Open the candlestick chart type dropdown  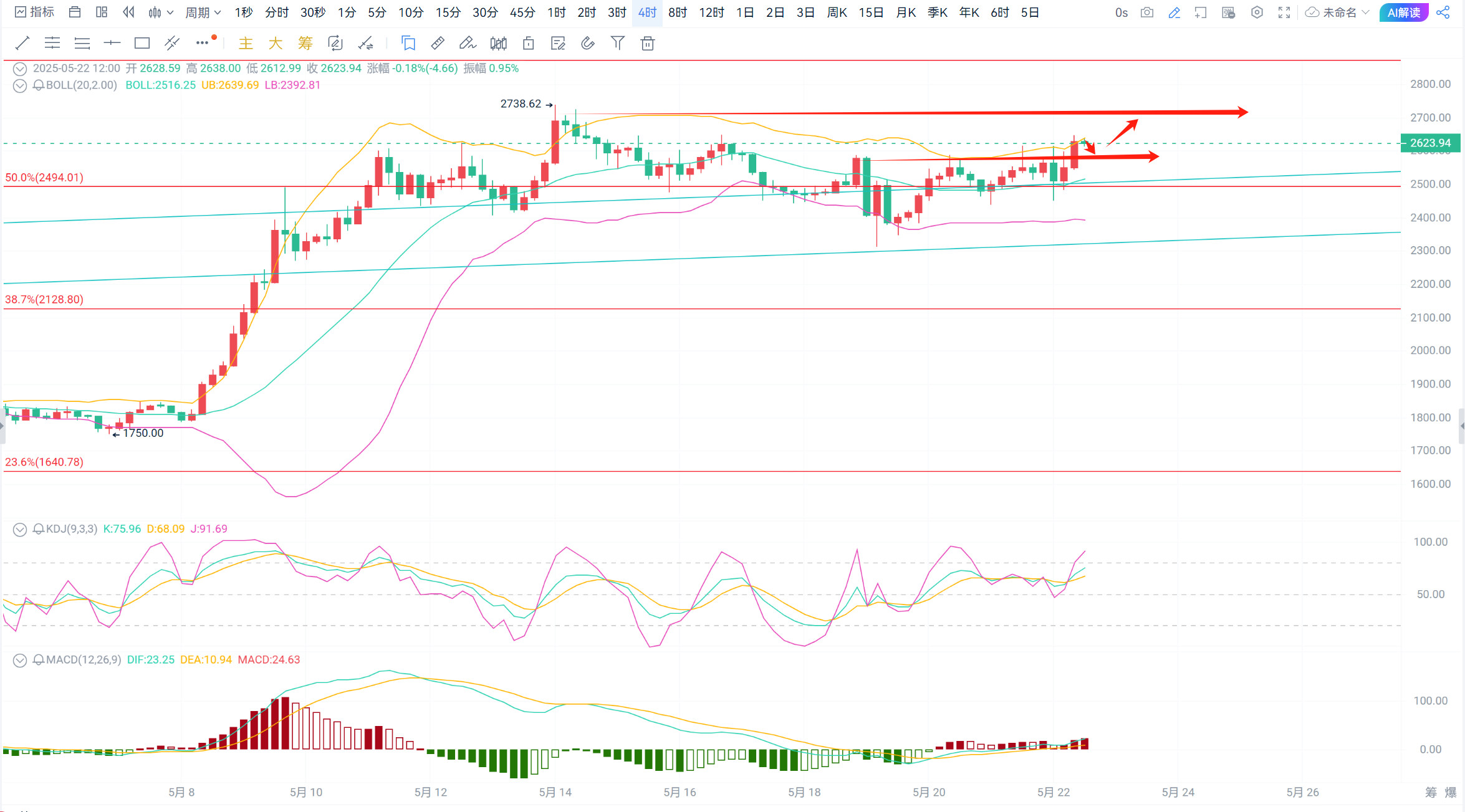coord(160,12)
